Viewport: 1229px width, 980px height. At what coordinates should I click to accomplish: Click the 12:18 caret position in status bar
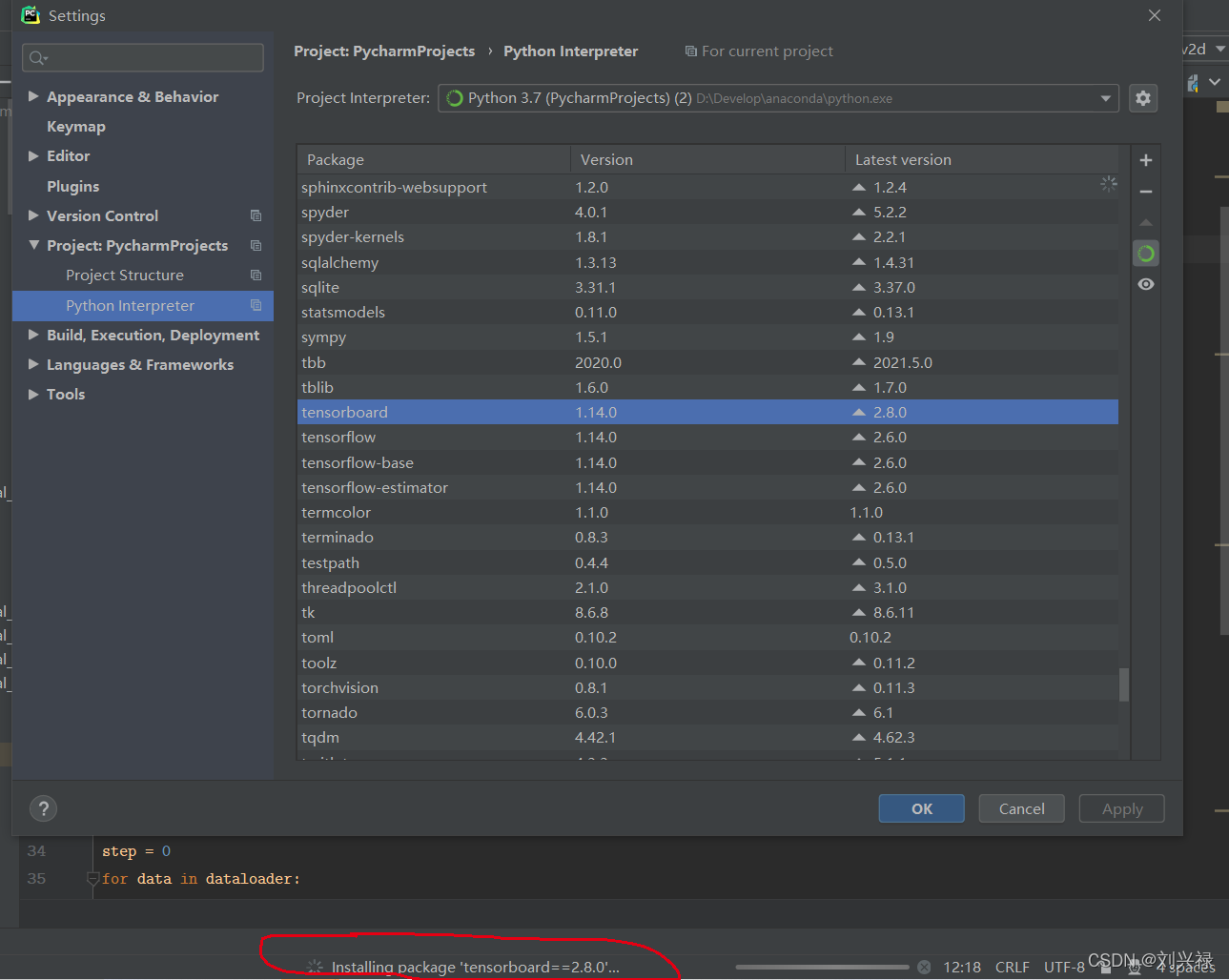coord(962,967)
